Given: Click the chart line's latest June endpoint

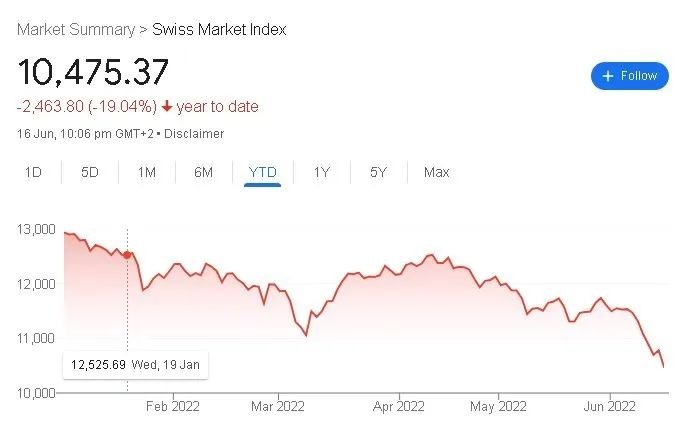Looking at the screenshot, I should (664, 366).
